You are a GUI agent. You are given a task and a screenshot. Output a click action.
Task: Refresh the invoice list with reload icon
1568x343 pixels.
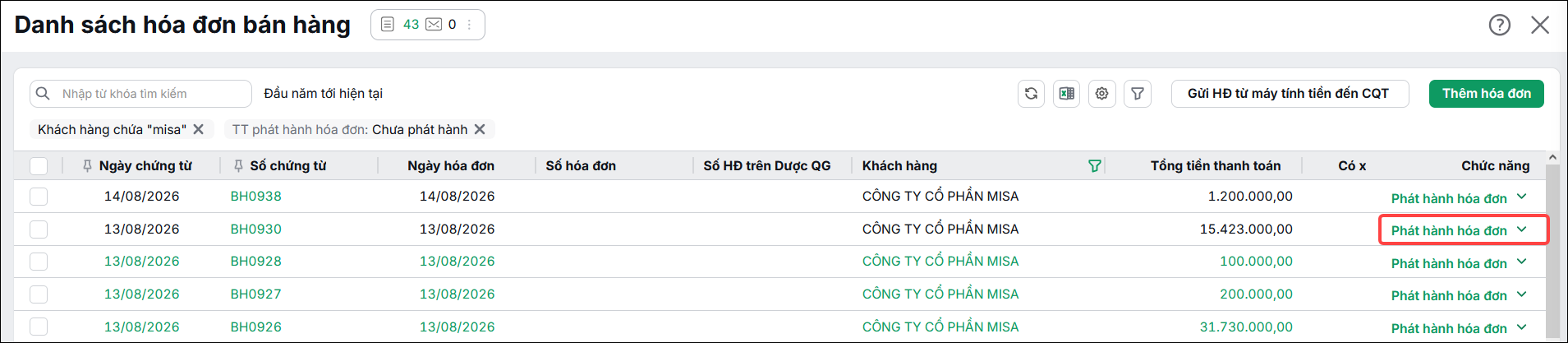click(x=1031, y=94)
